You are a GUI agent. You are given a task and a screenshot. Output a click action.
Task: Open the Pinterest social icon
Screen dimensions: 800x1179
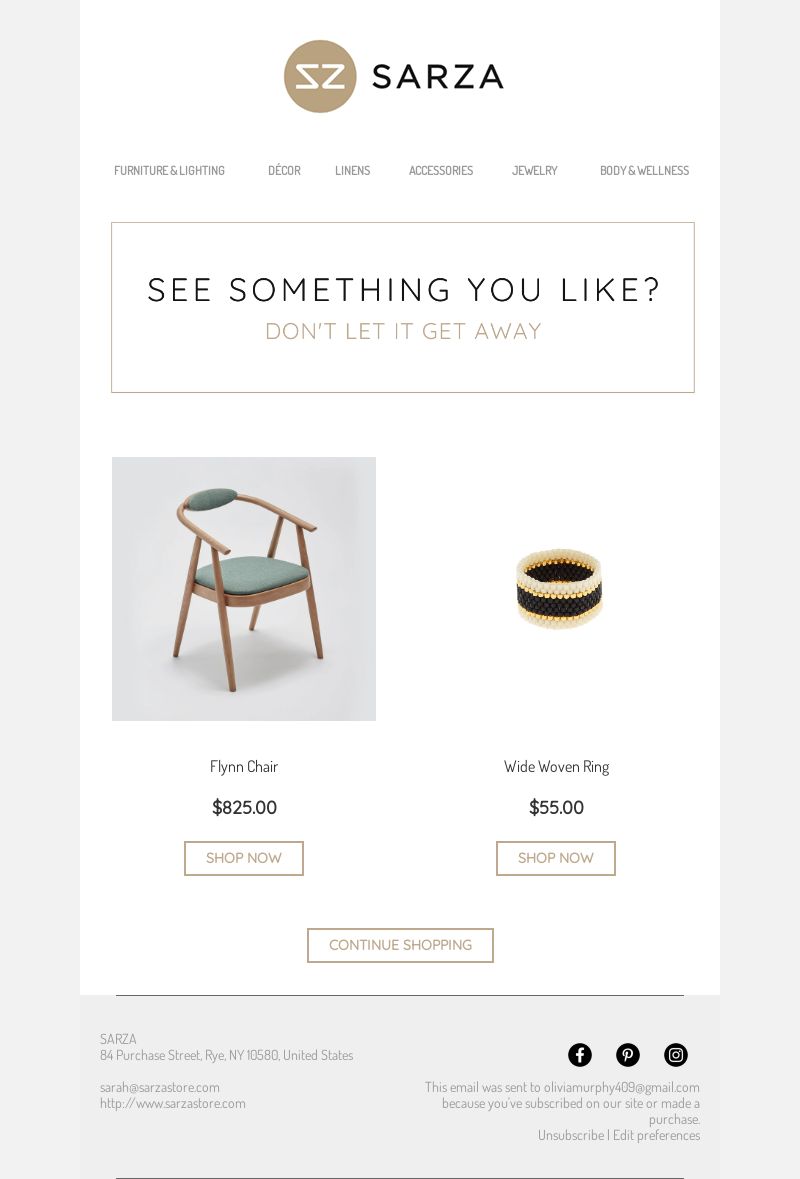click(x=628, y=1055)
